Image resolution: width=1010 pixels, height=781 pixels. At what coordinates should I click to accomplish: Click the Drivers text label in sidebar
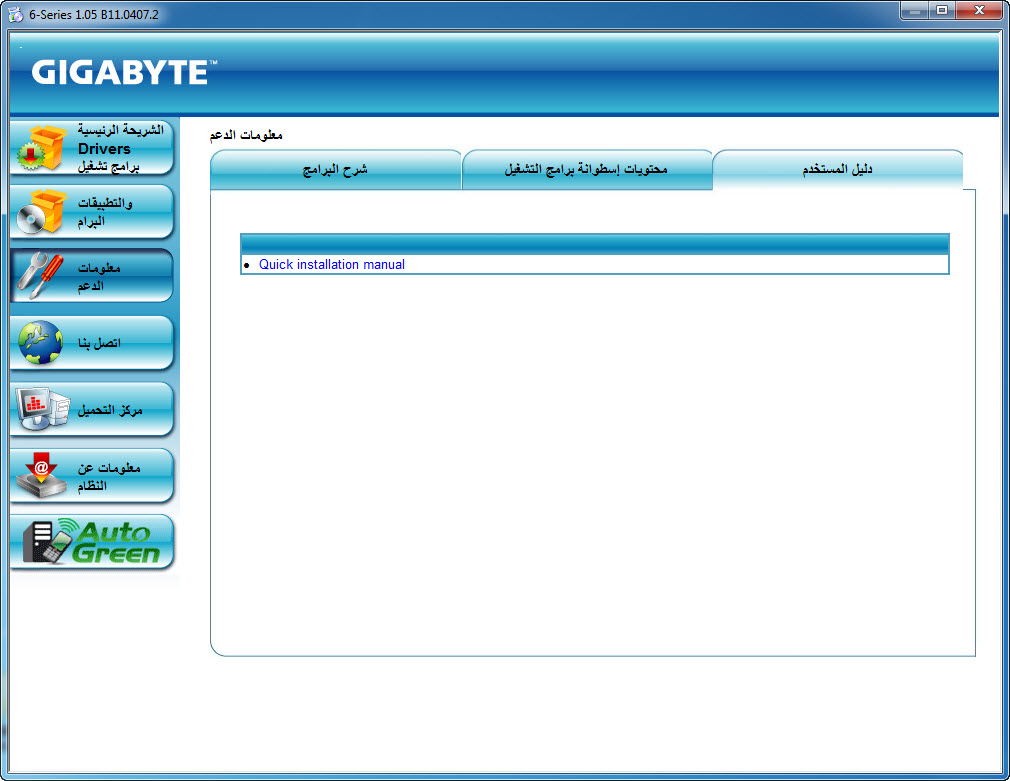tap(104, 149)
